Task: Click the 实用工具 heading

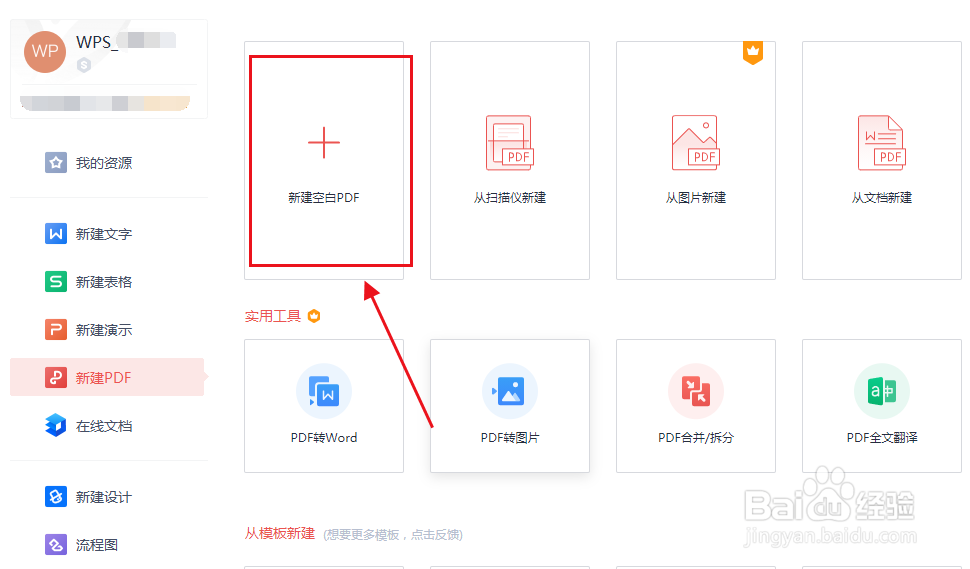Action: (x=273, y=316)
